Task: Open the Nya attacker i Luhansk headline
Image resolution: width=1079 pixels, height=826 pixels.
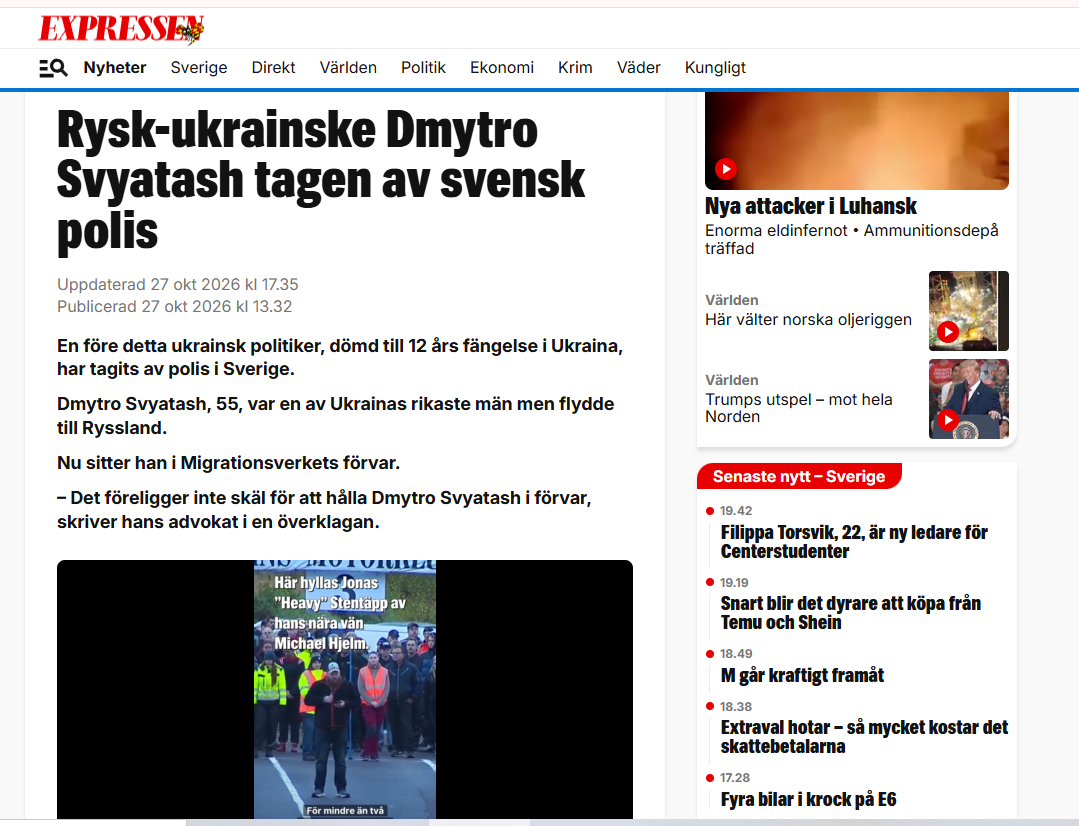Action: [811, 206]
